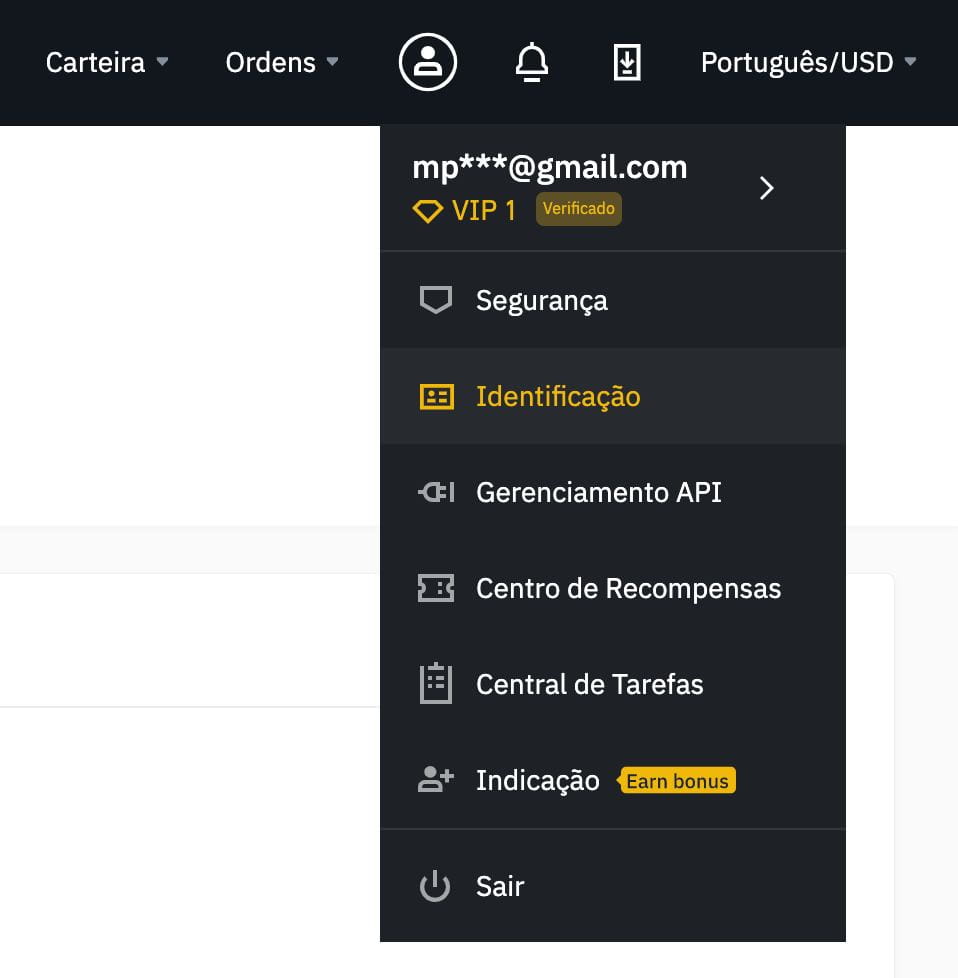The width and height of the screenshot is (958, 978).
Task: Click the ID card icon for Identificação
Action: click(x=437, y=397)
